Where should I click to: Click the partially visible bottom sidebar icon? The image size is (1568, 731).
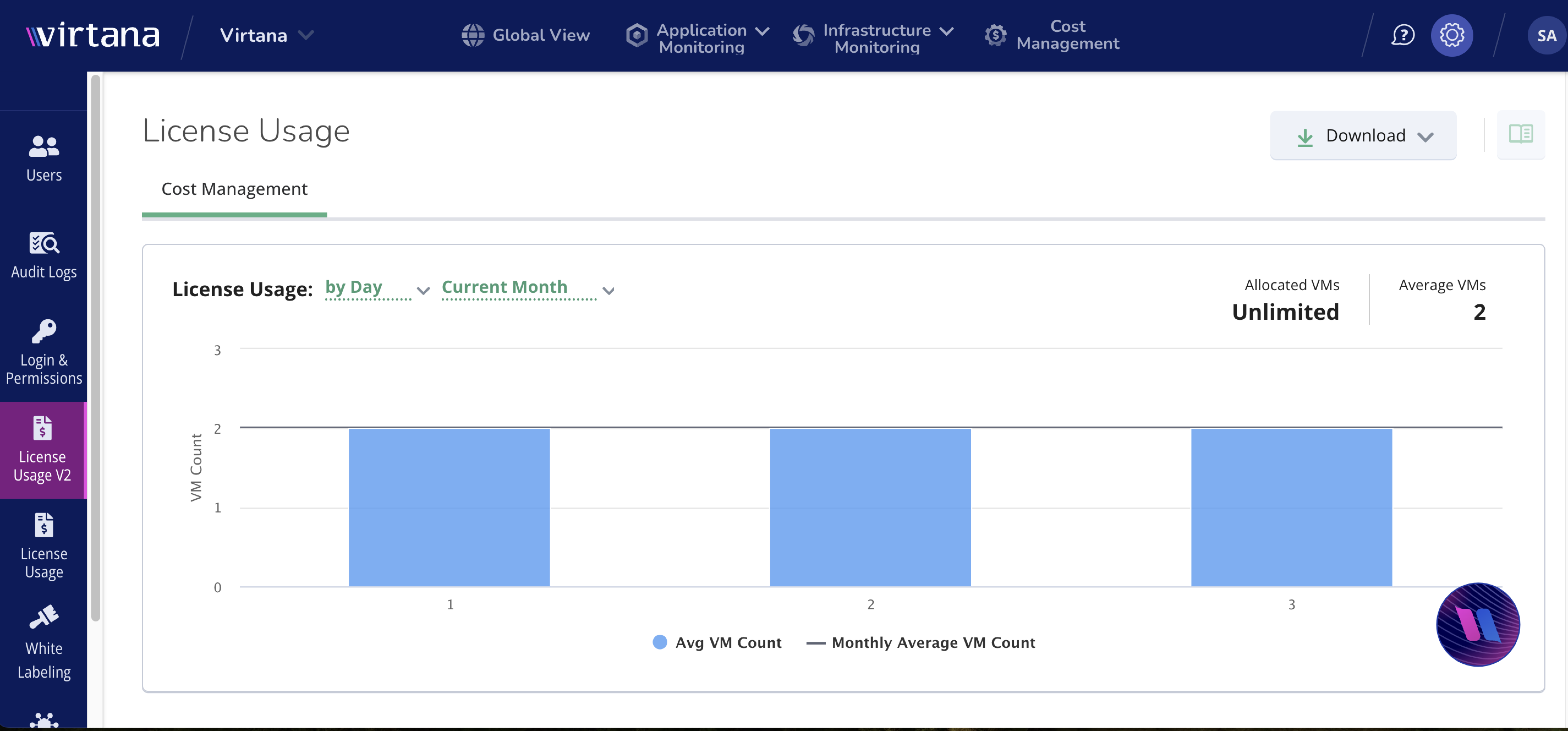point(44,720)
